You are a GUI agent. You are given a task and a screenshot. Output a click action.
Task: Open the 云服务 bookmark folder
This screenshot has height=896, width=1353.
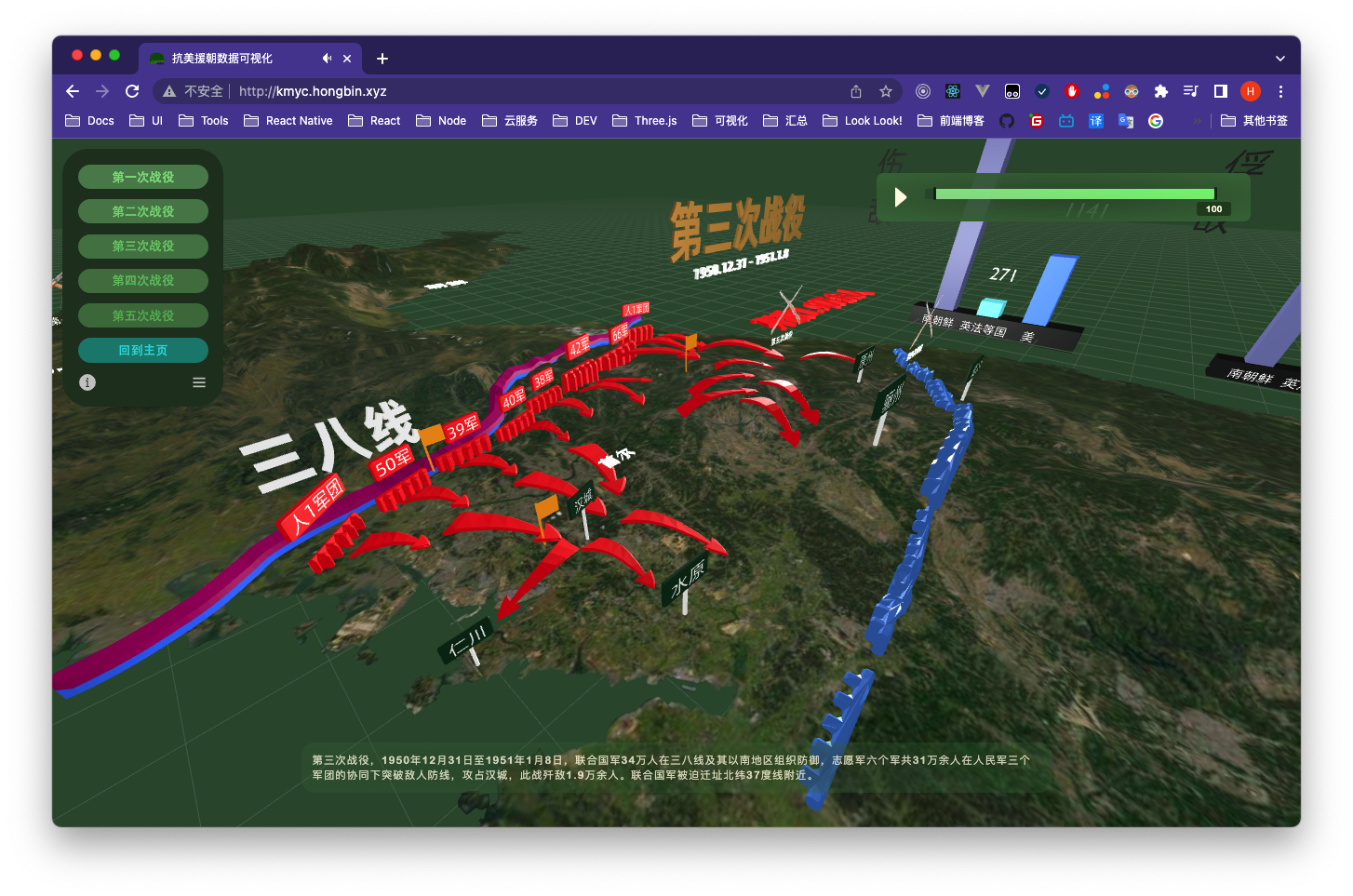[510, 121]
